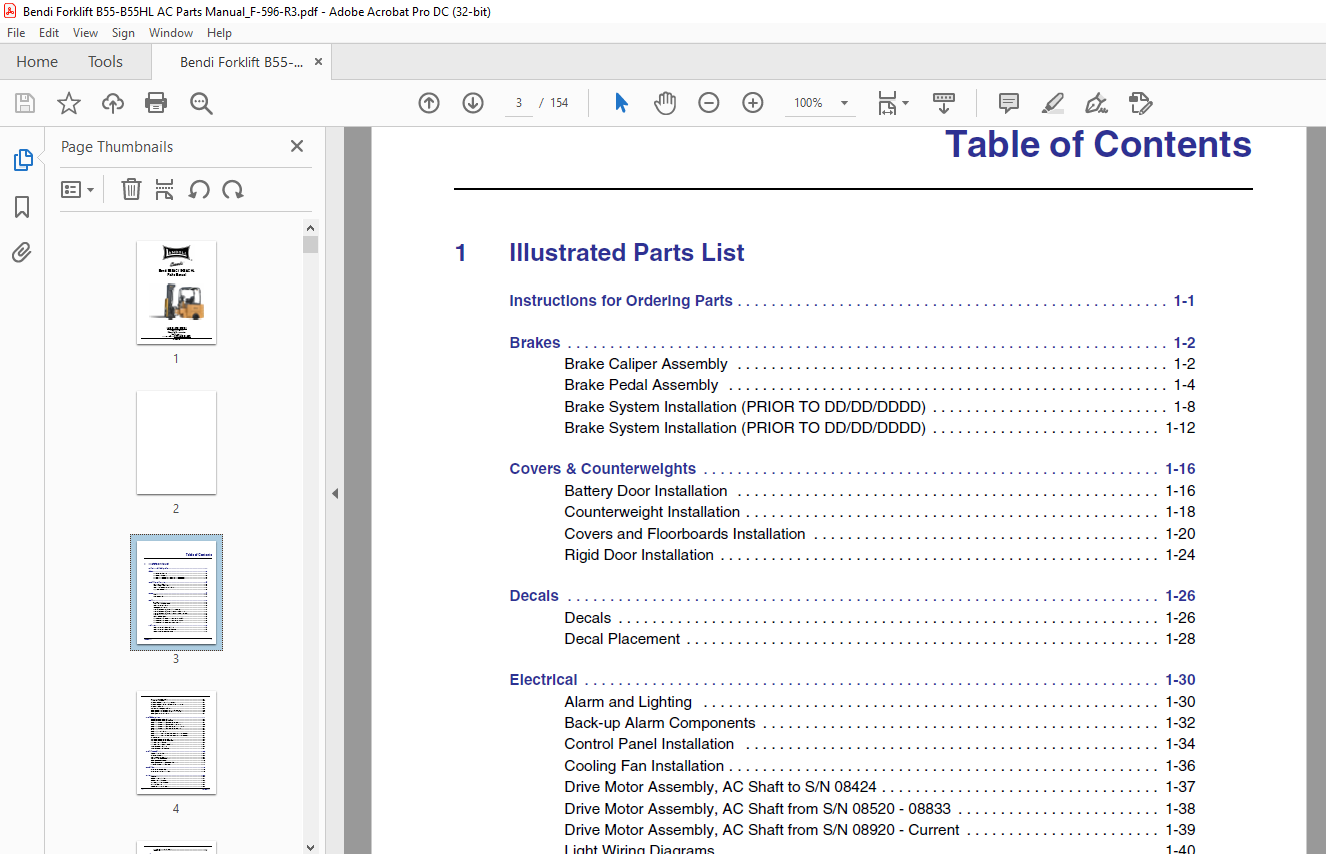Open Counterweight Installation entry
1326x854 pixels.
point(652,512)
